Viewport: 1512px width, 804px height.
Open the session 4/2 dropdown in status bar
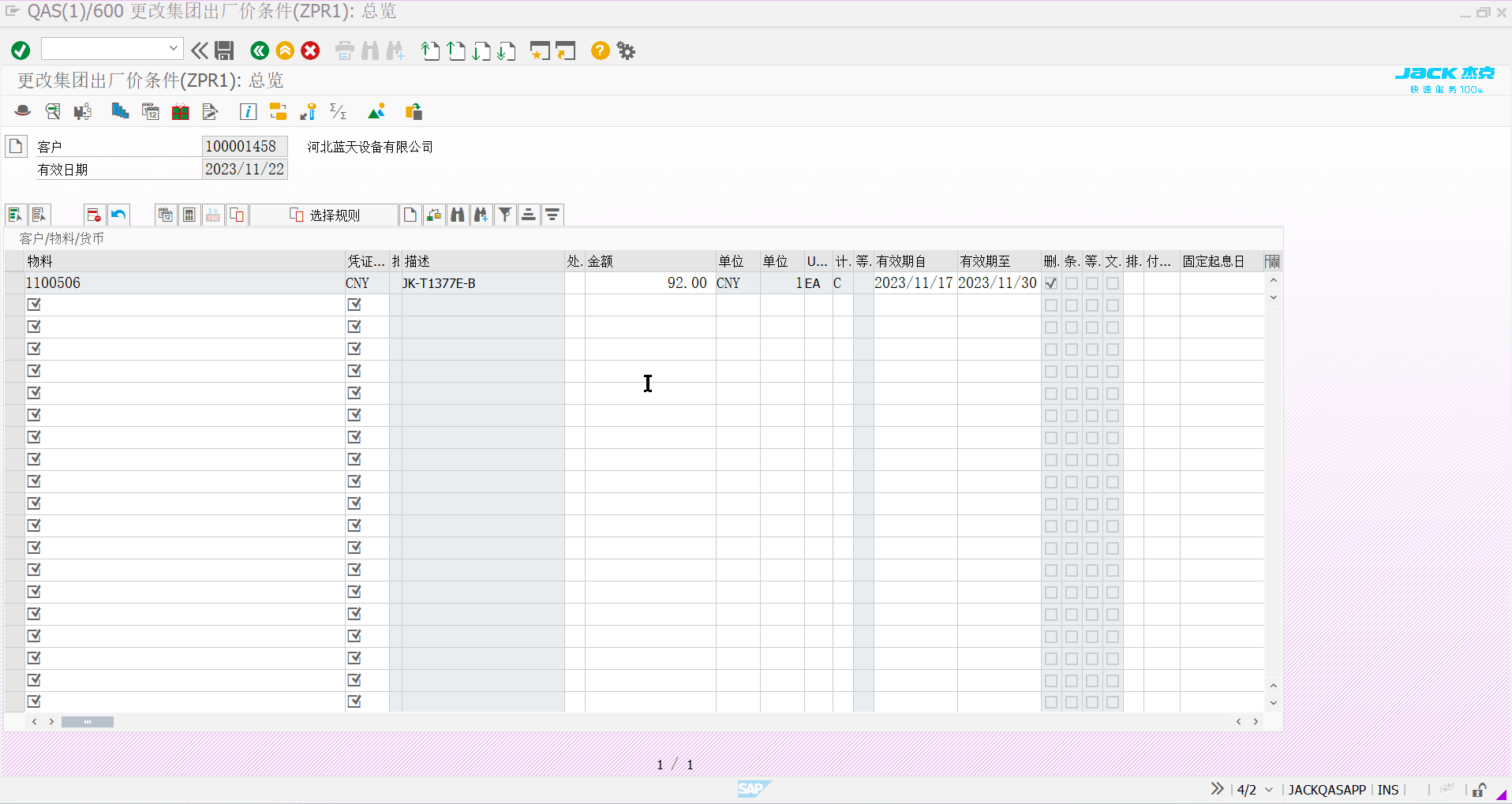[x=1267, y=789]
